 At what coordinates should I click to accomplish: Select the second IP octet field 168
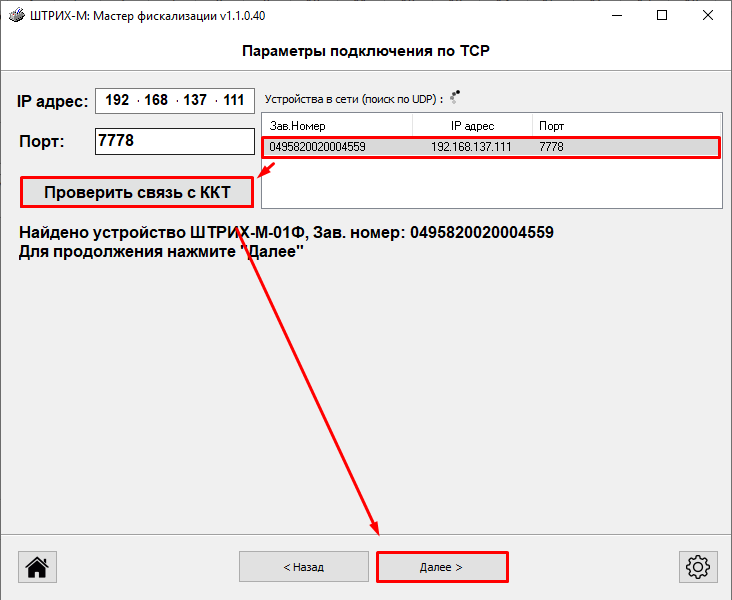coord(155,101)
